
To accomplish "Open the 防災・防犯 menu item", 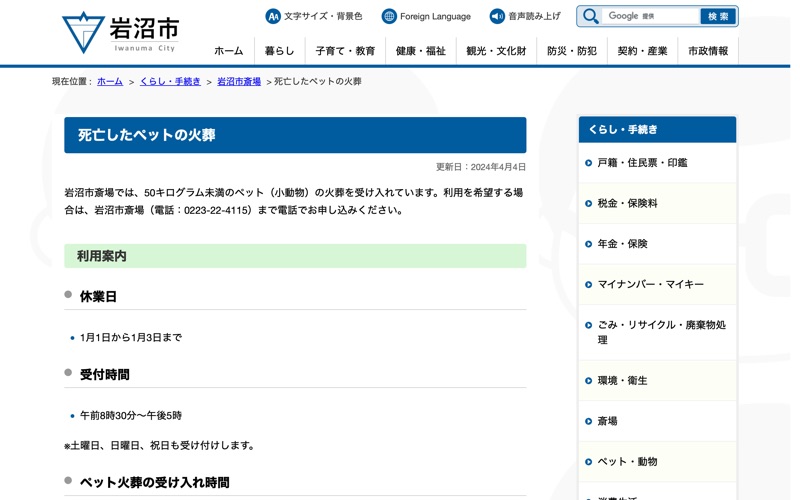I will pos(572,51).
